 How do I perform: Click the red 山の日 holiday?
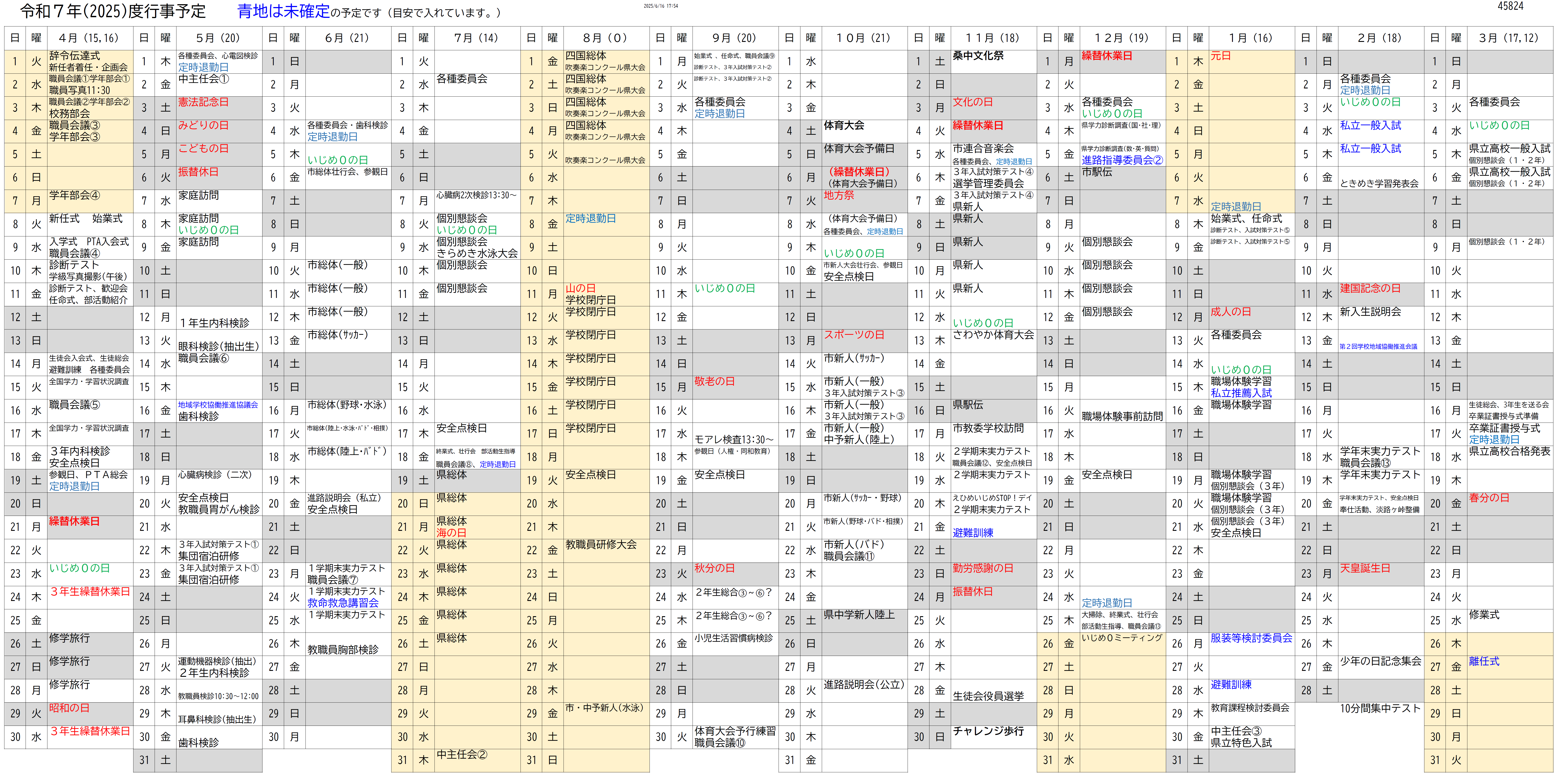(581, 289)
